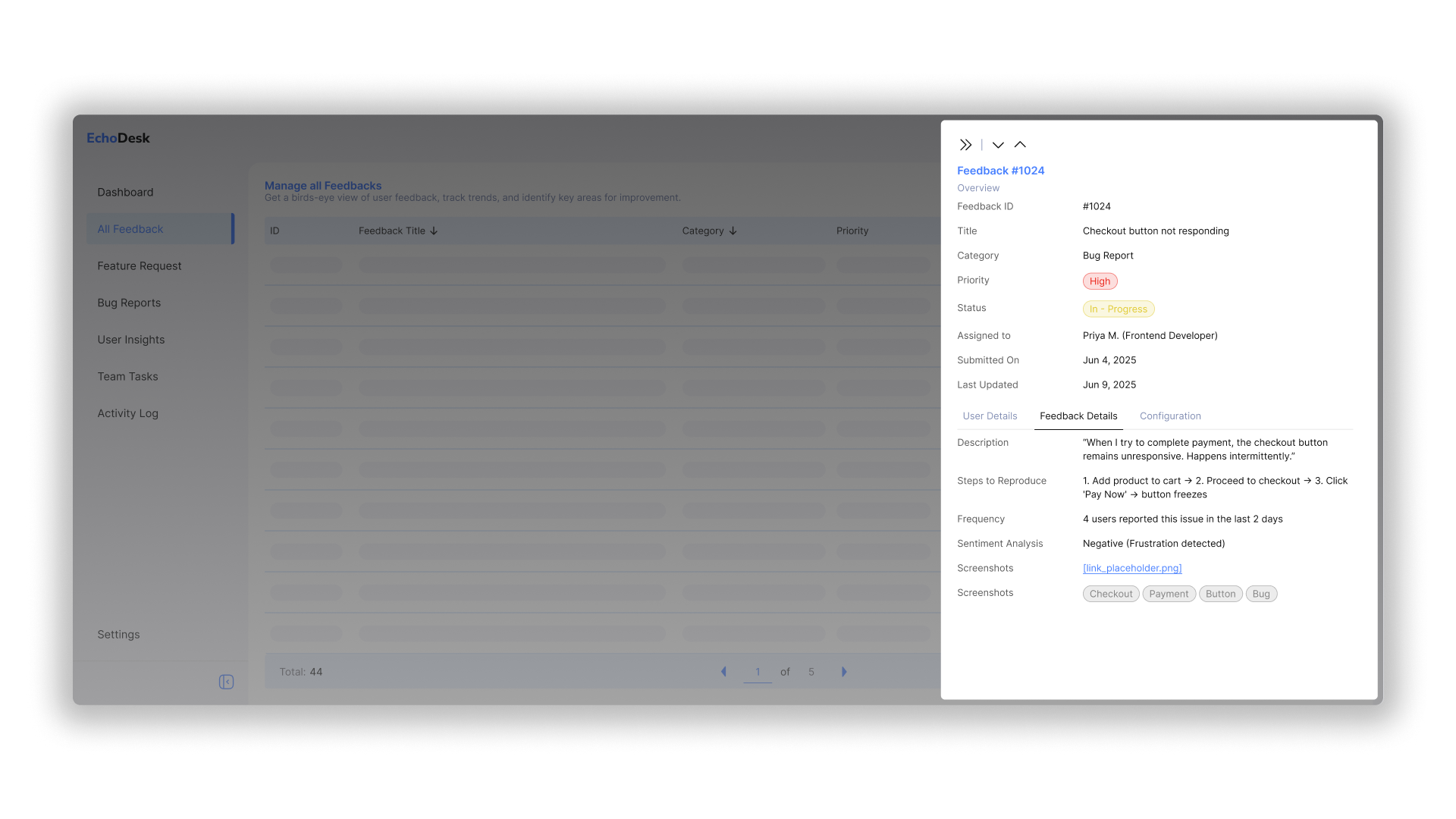Collapse the feedback detail panel with double-chevron
This screenshot has height=819, width=1456.
point(965,145)
